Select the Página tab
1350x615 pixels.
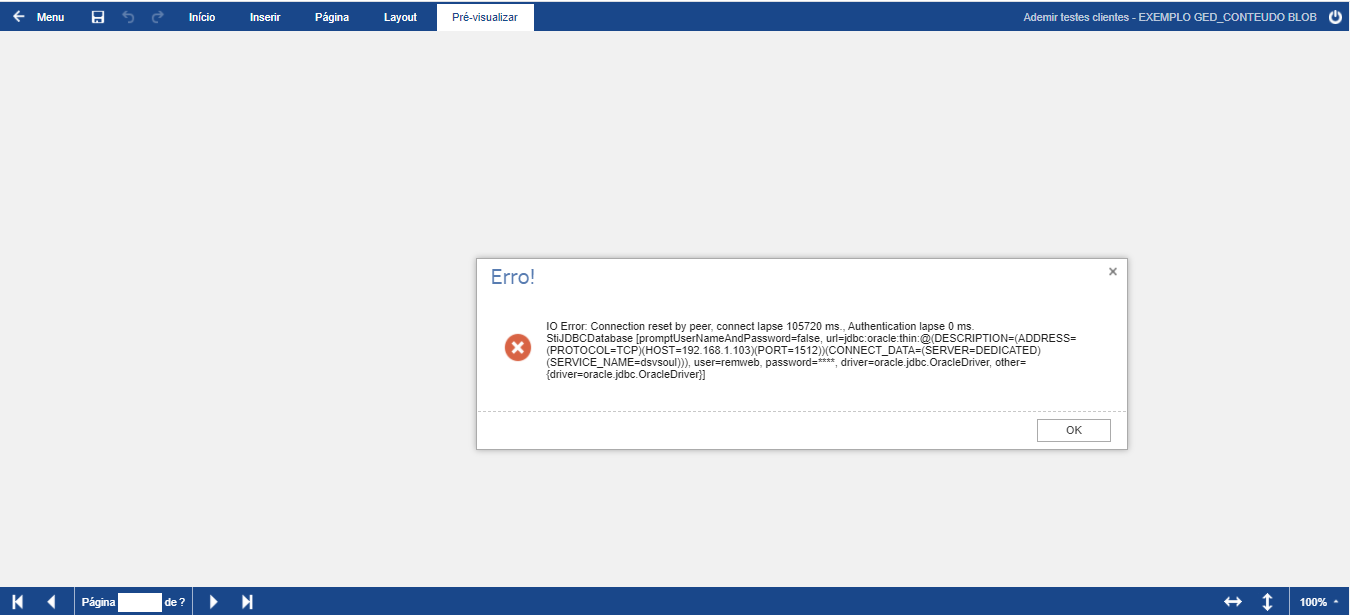pyautogui.click(x=332, y=17)
